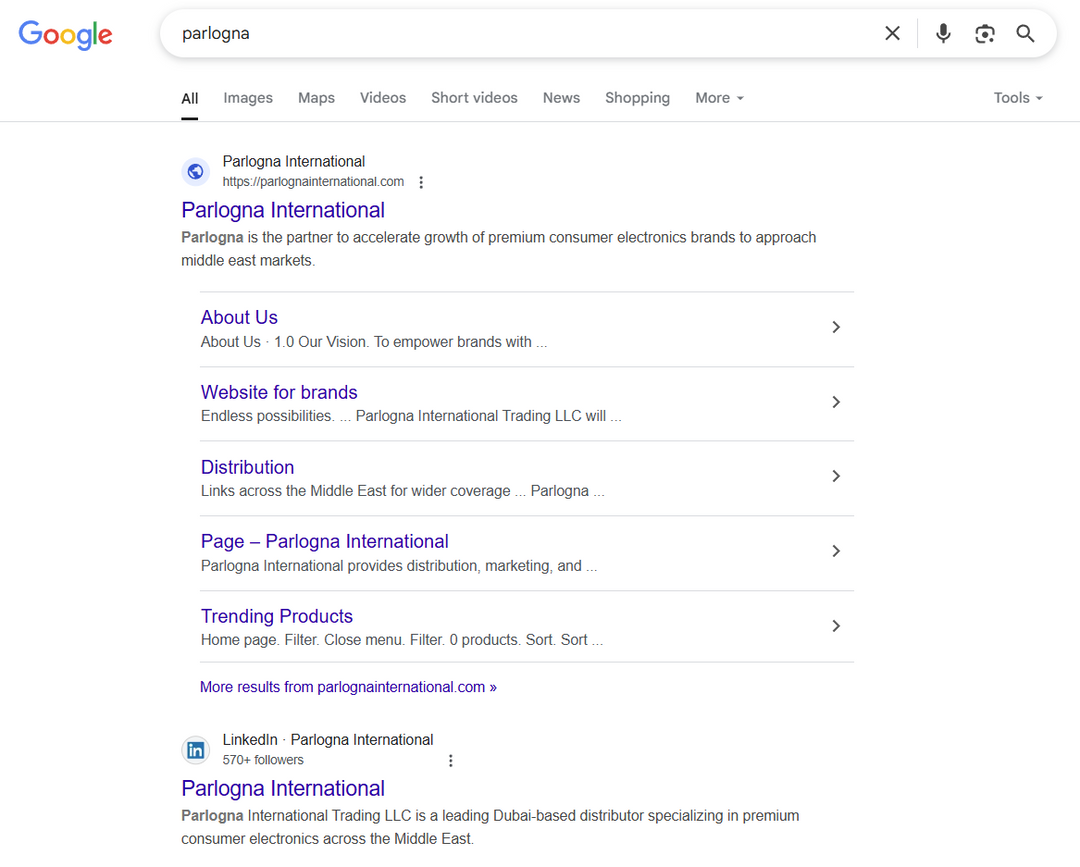This screenshot has width=1080, height=867.
Task: Open the LinkedIn Parlogna International result title
Action: click(282, 788)
